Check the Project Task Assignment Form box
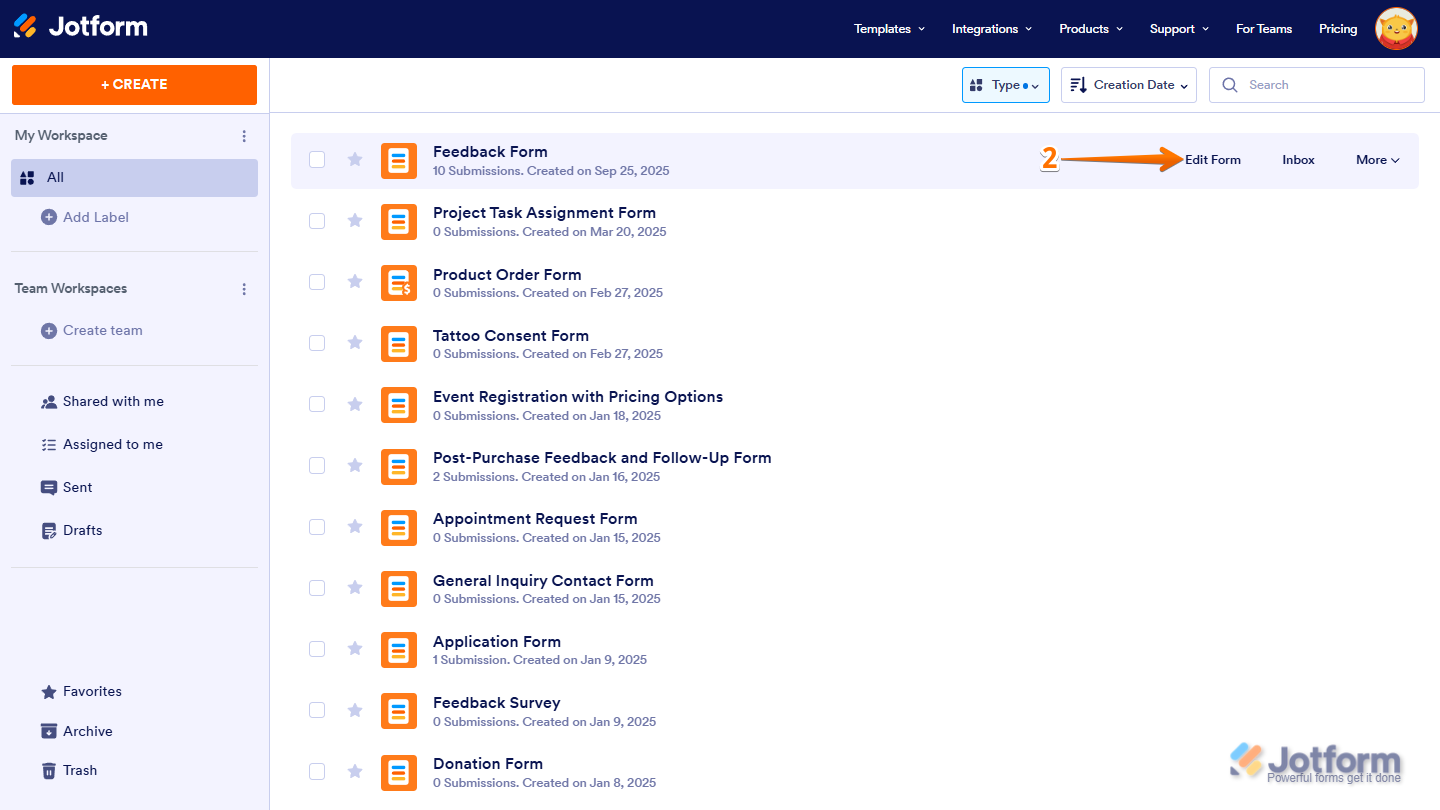This screenshot has width=1440, height=810. pos(317,221)
